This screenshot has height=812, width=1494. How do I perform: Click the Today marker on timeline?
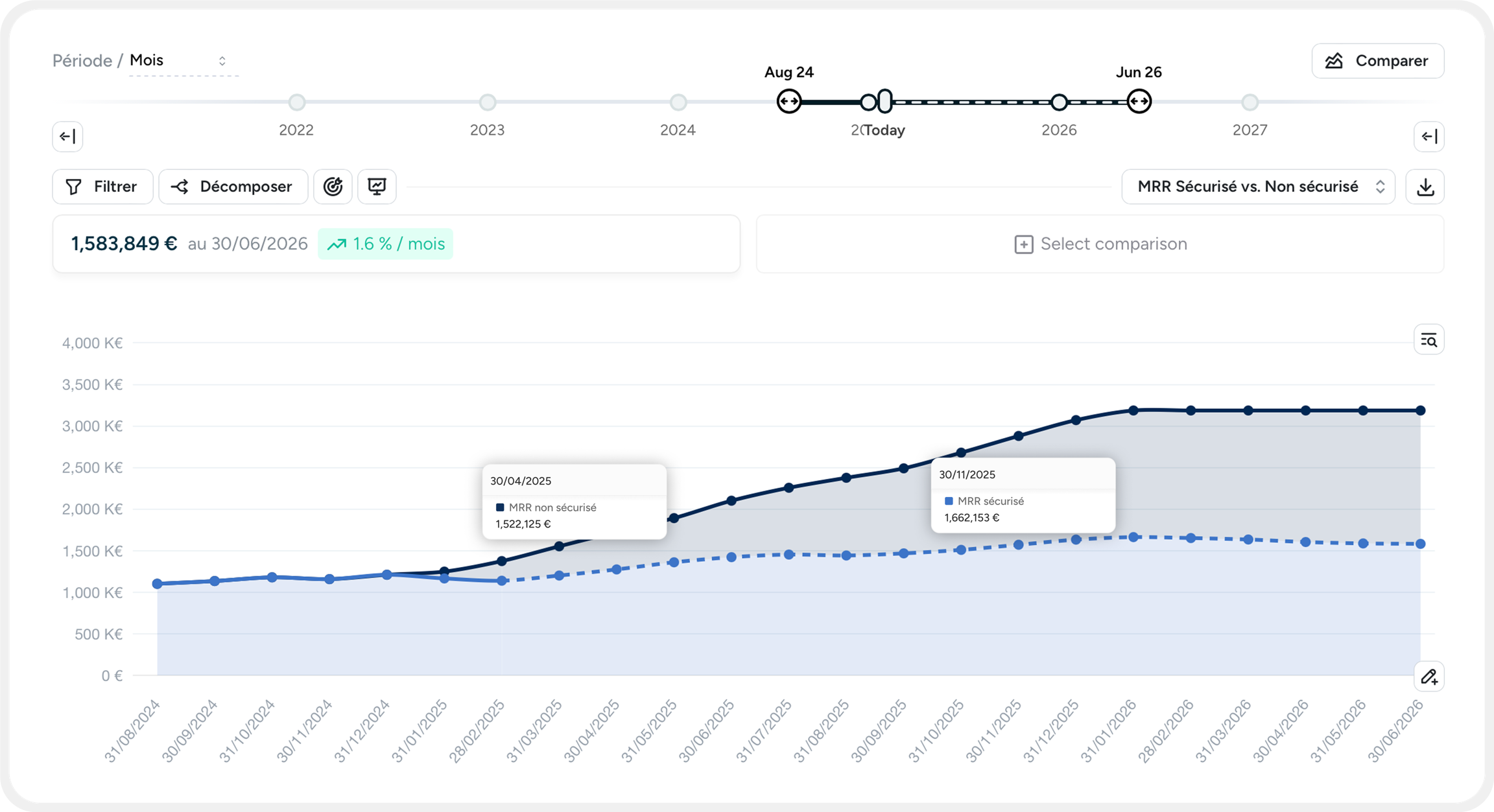(x=885, y=102)
